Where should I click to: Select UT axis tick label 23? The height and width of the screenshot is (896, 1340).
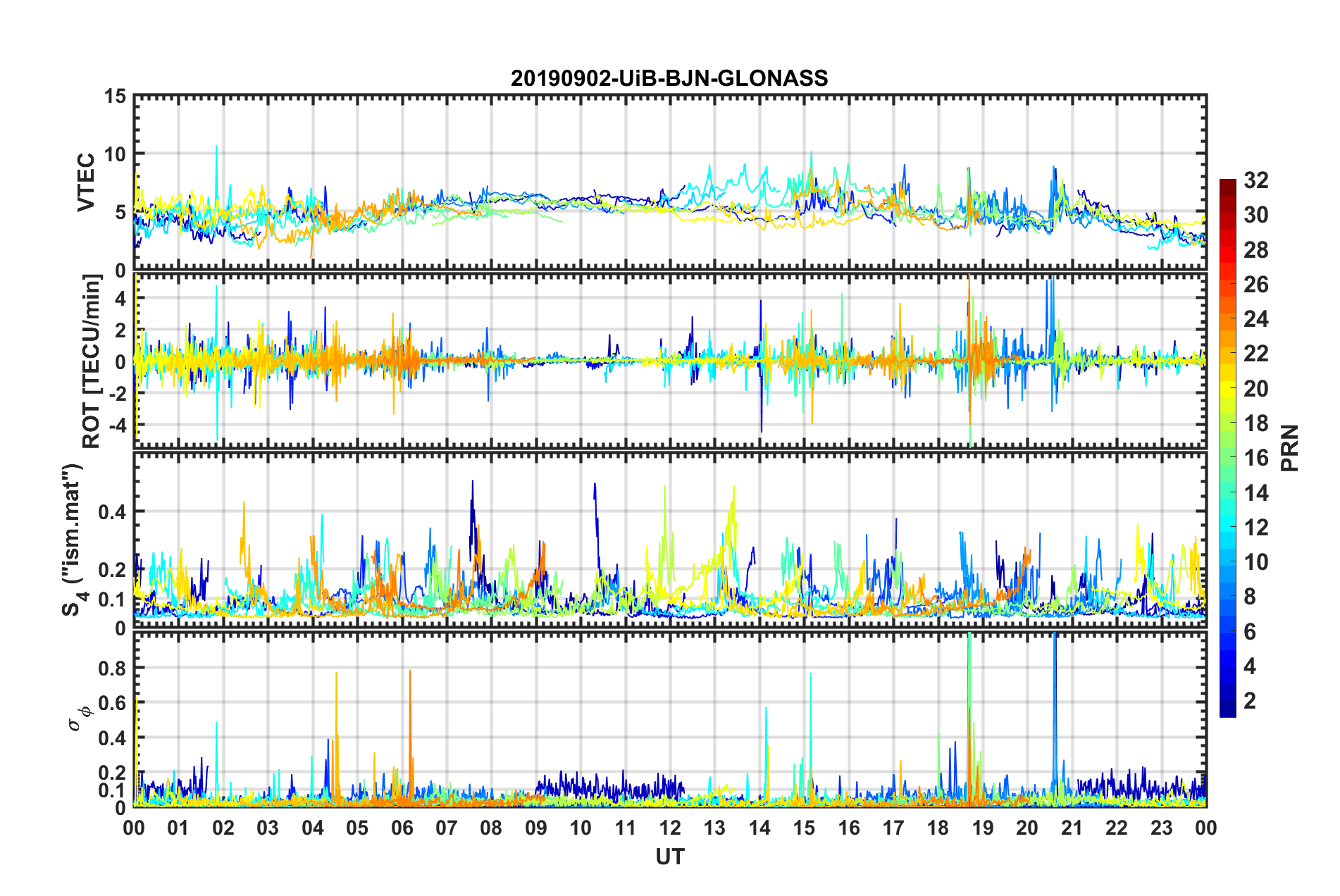1161,828
